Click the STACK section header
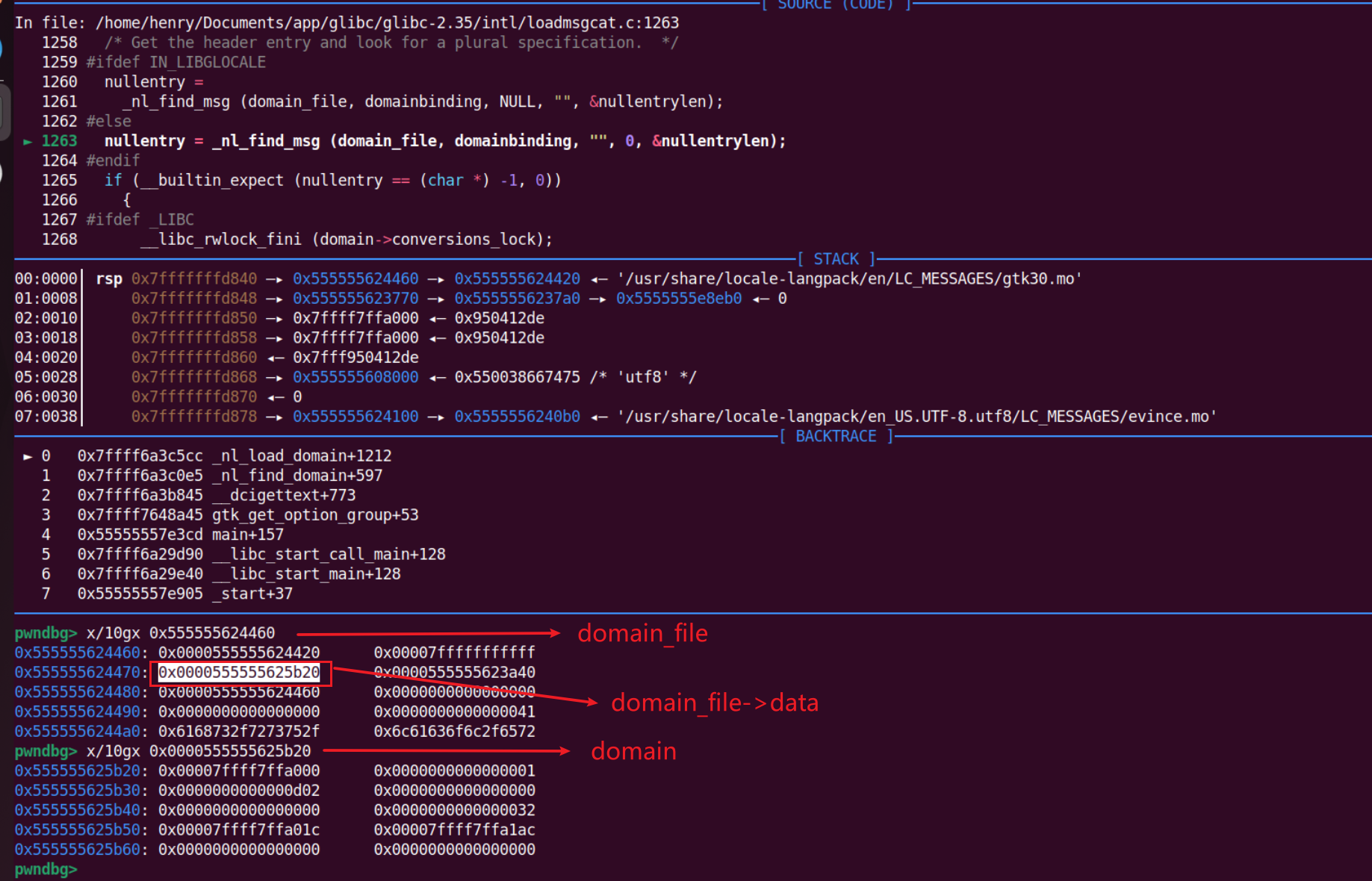1372x881 pixels. coord(836,259)
